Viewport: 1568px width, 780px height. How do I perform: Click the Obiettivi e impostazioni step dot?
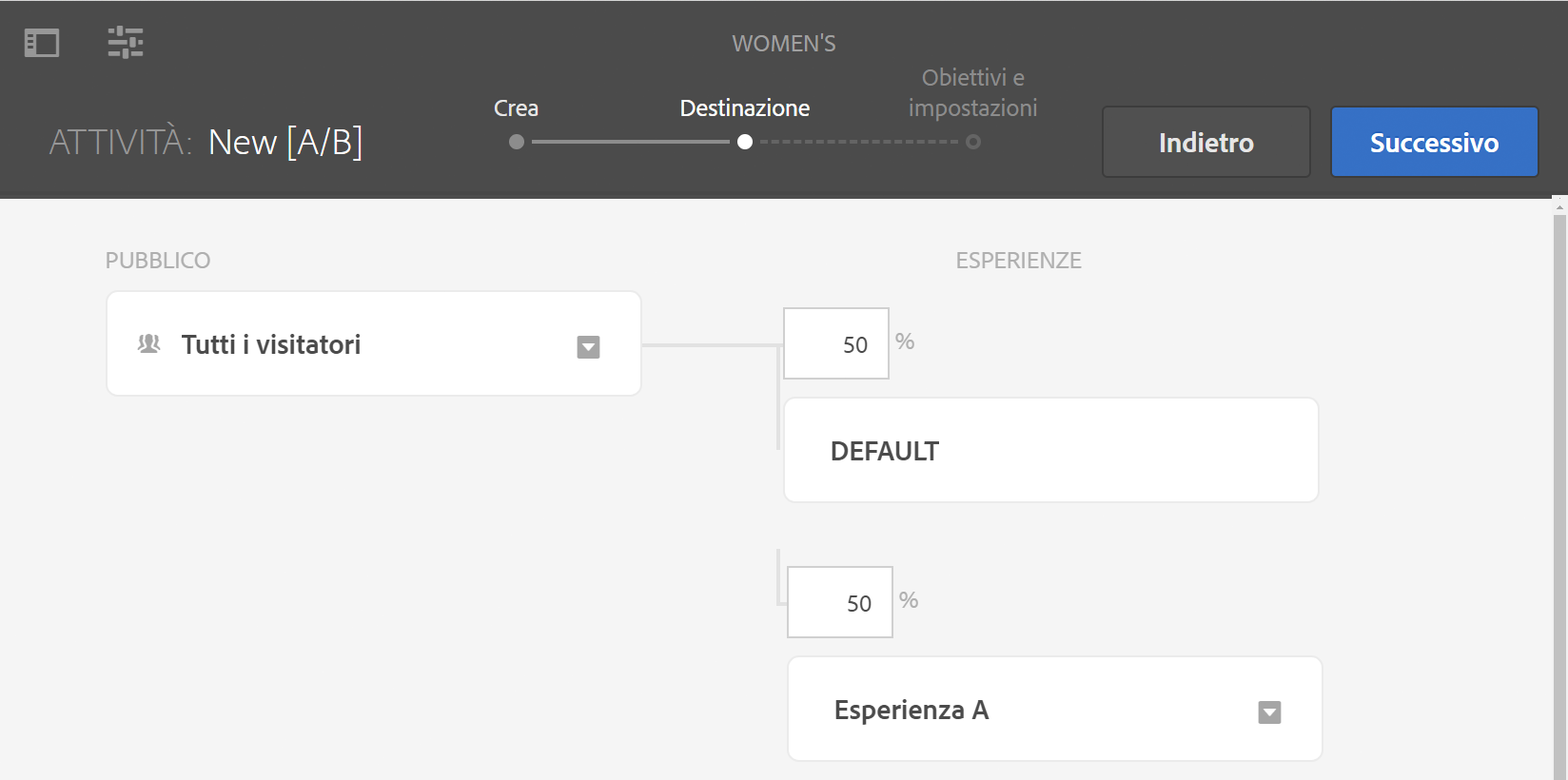[973, 142]
